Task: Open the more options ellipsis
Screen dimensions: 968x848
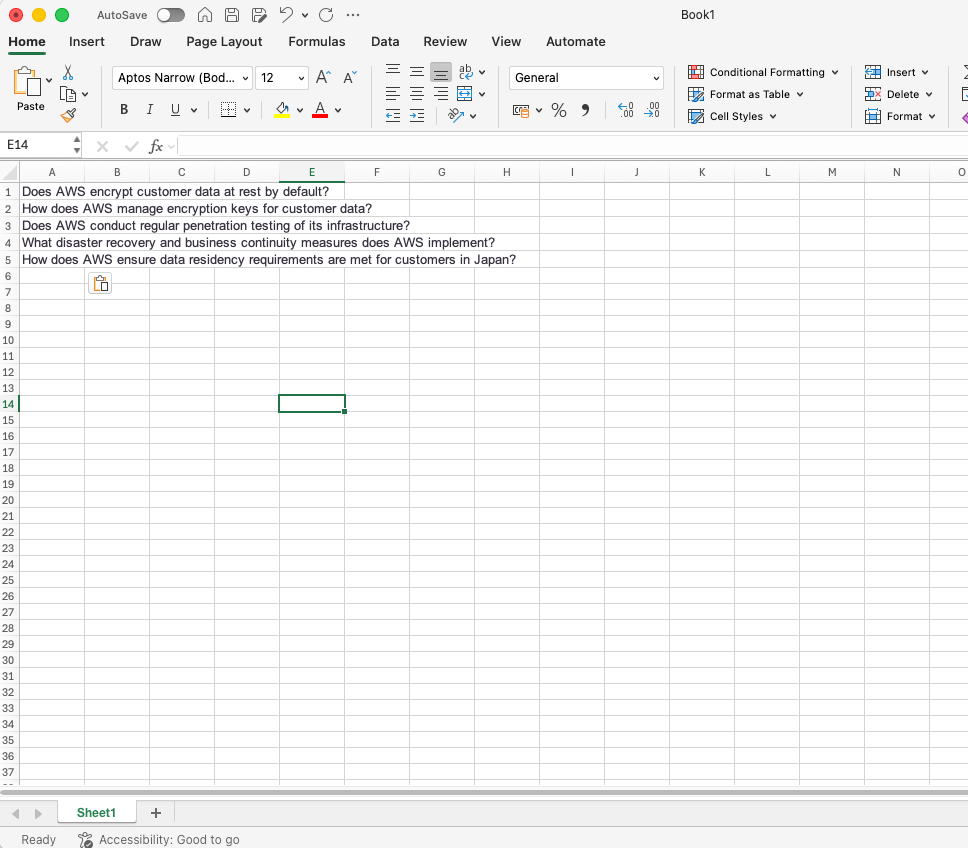Action: (x=353, y=15)
